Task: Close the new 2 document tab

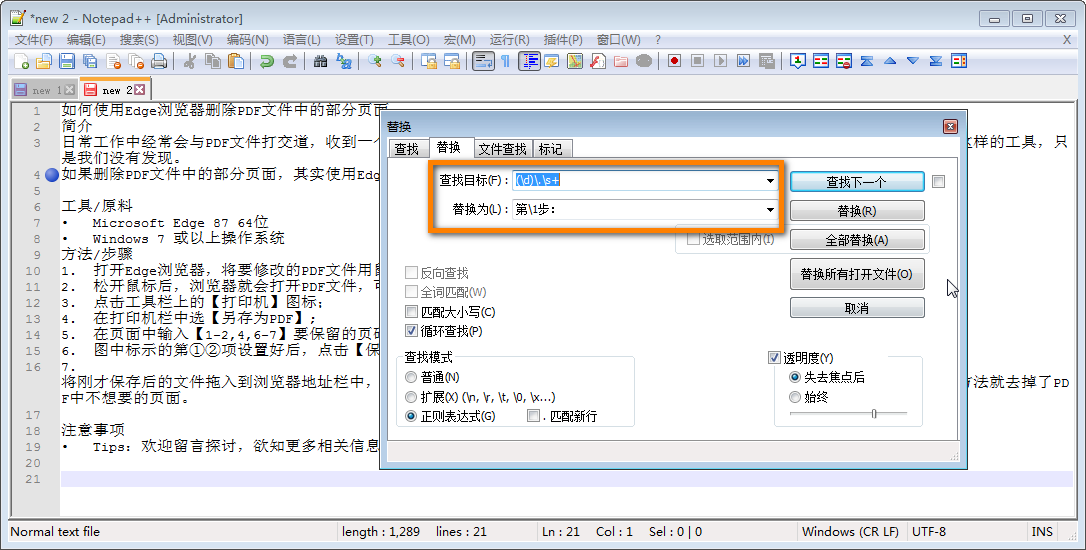Action: pos(140,89)
